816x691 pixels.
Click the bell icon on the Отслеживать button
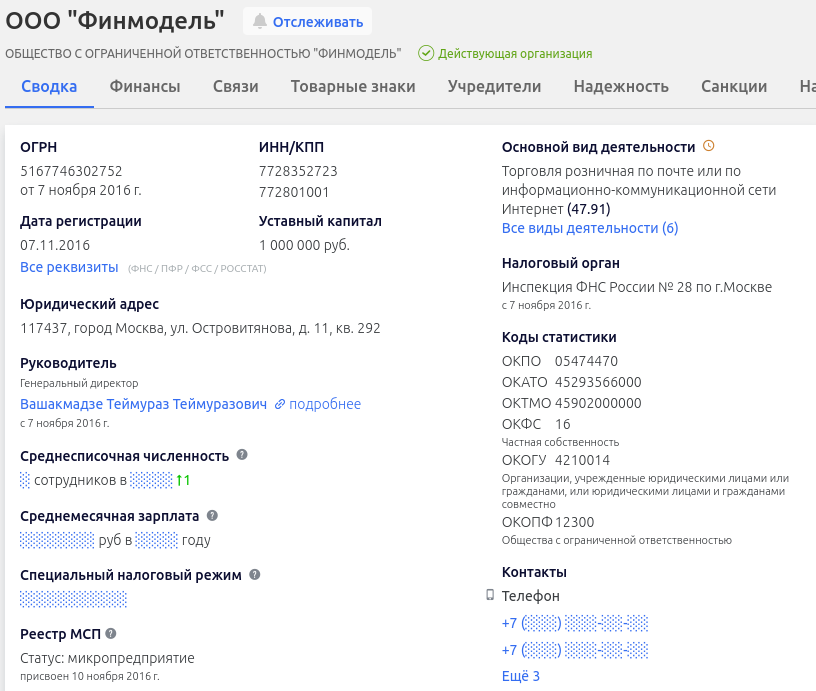pyautogui.click(x=260, y=21)
